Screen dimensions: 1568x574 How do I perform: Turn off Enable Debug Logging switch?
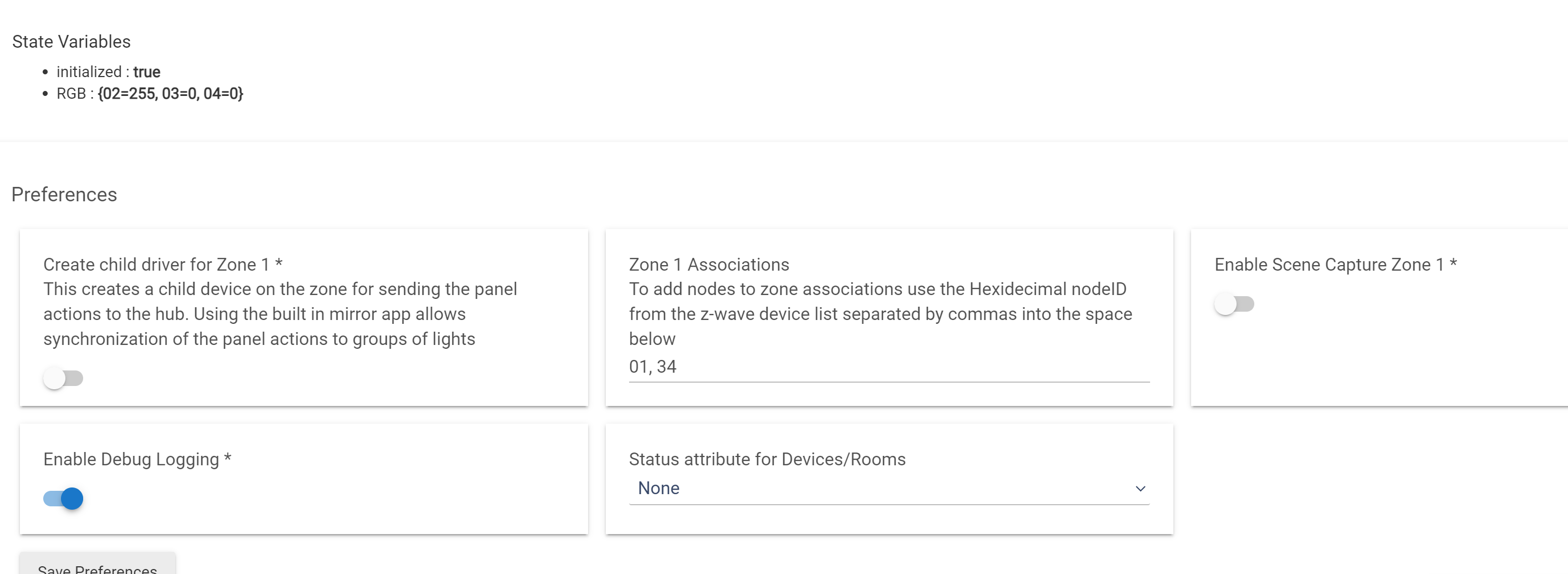click(x=63, y=499)
